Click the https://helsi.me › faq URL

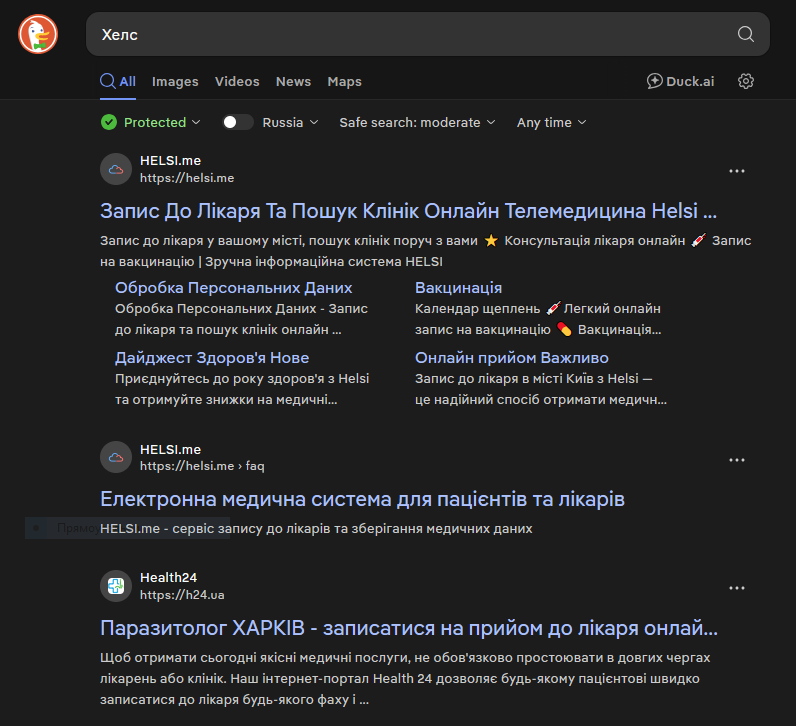[202, 466]
